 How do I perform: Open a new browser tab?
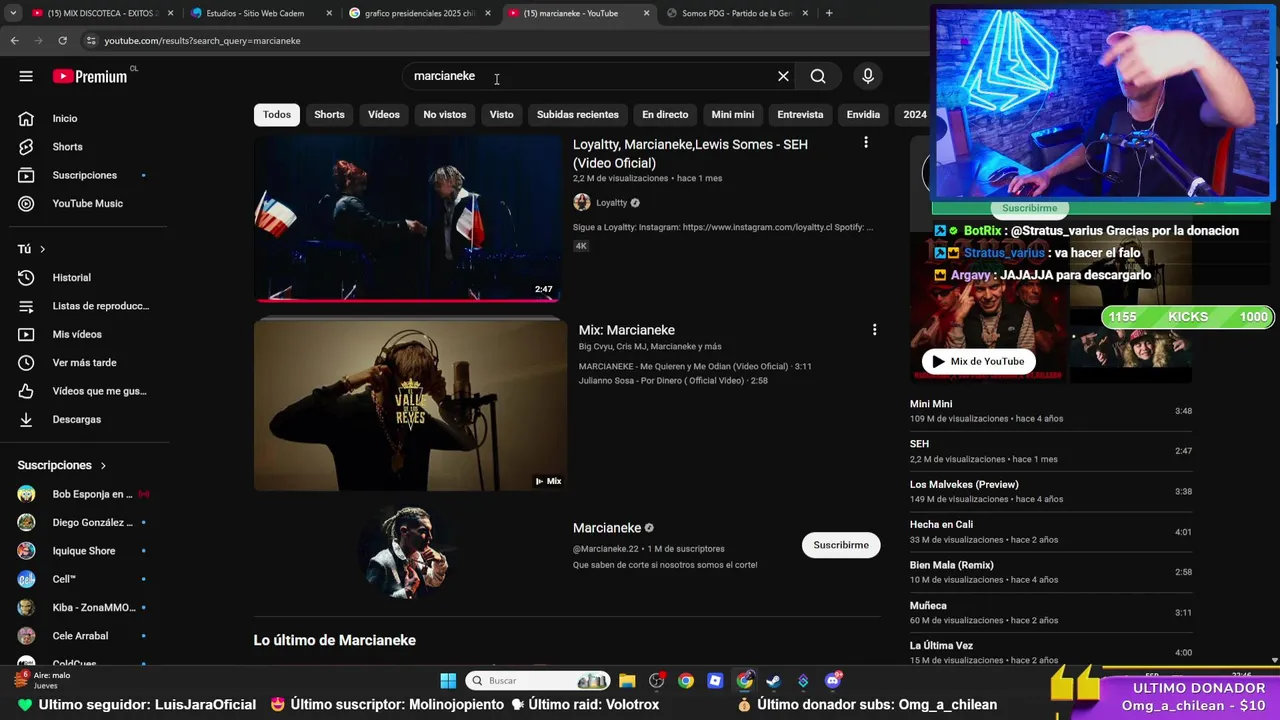[829, 13]
